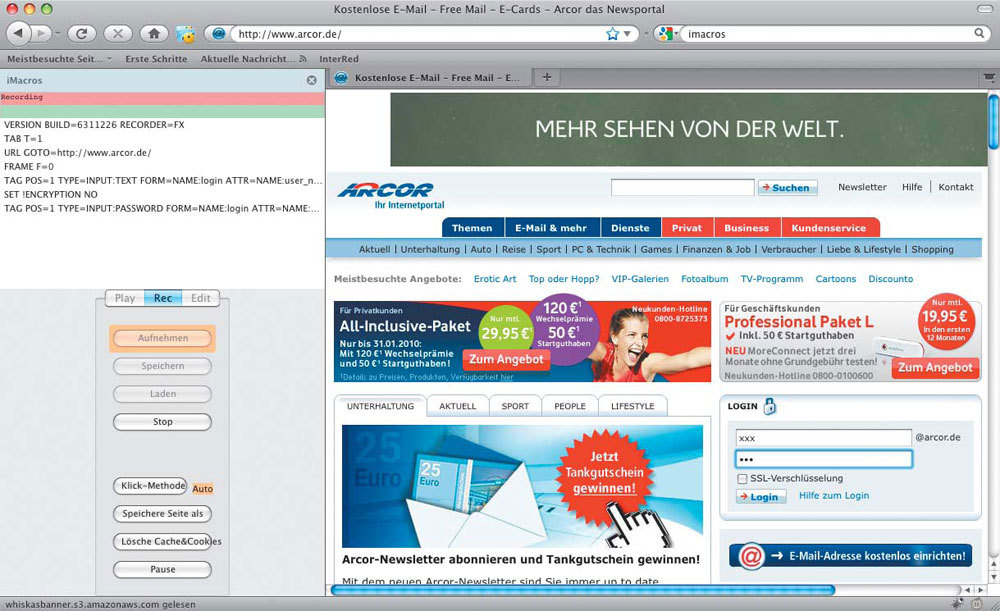Open the URL history dropdown arrow
This screenshot has height=611, width=1000.
tap(628, 34)
